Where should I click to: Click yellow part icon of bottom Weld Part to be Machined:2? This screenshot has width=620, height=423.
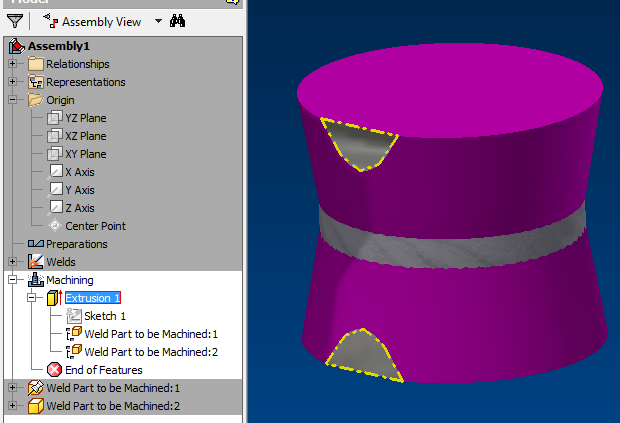point(36,406)
